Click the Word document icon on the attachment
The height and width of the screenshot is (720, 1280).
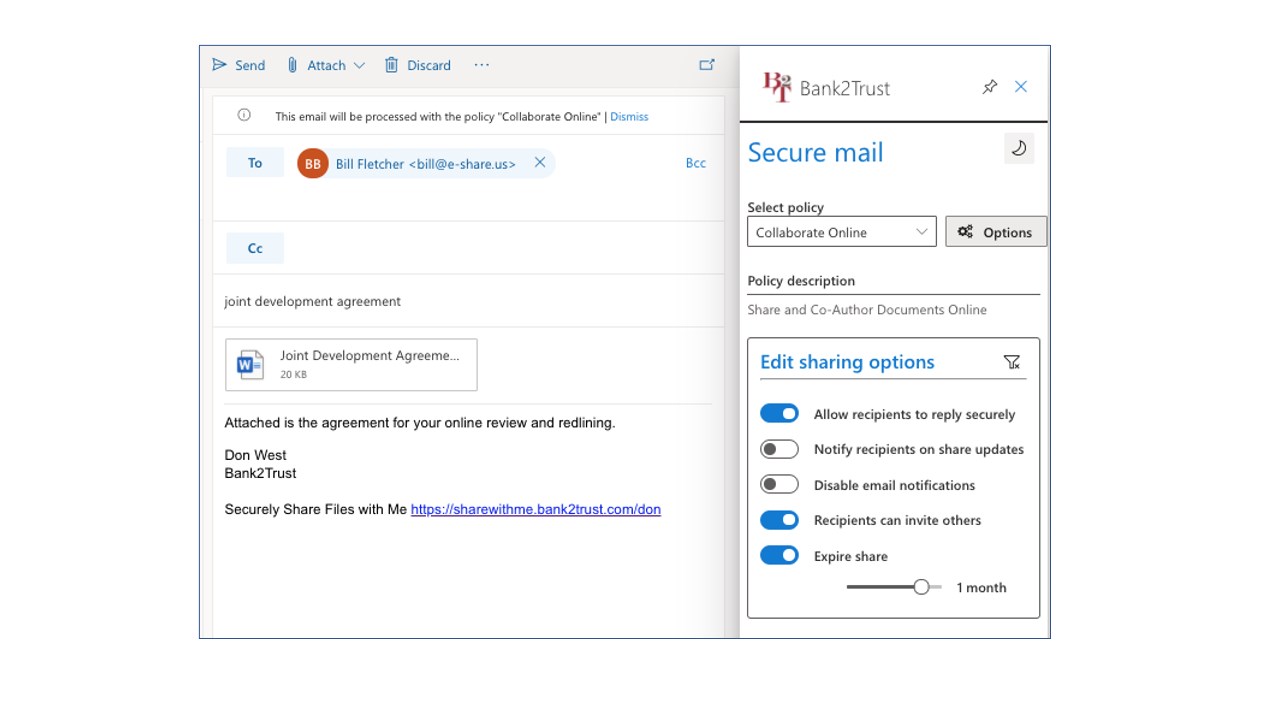[x=249, y=364]
